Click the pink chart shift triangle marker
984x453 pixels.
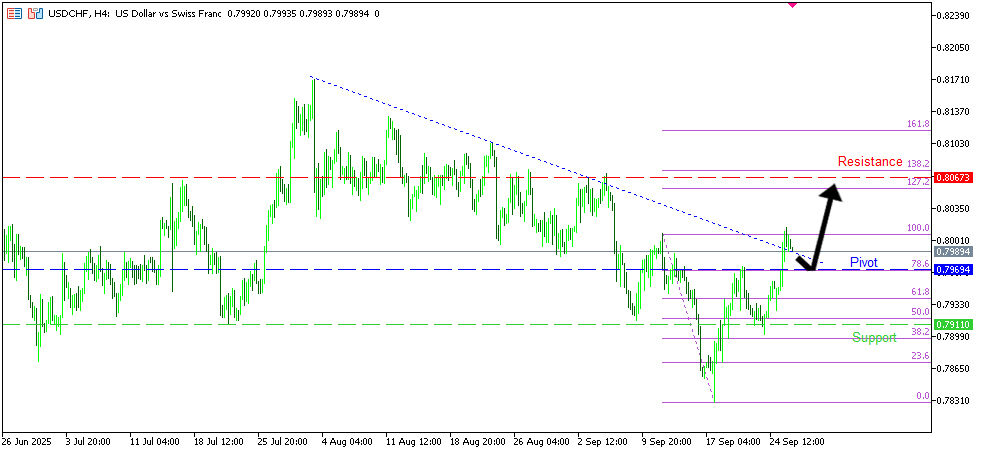[x=792, y=4]
